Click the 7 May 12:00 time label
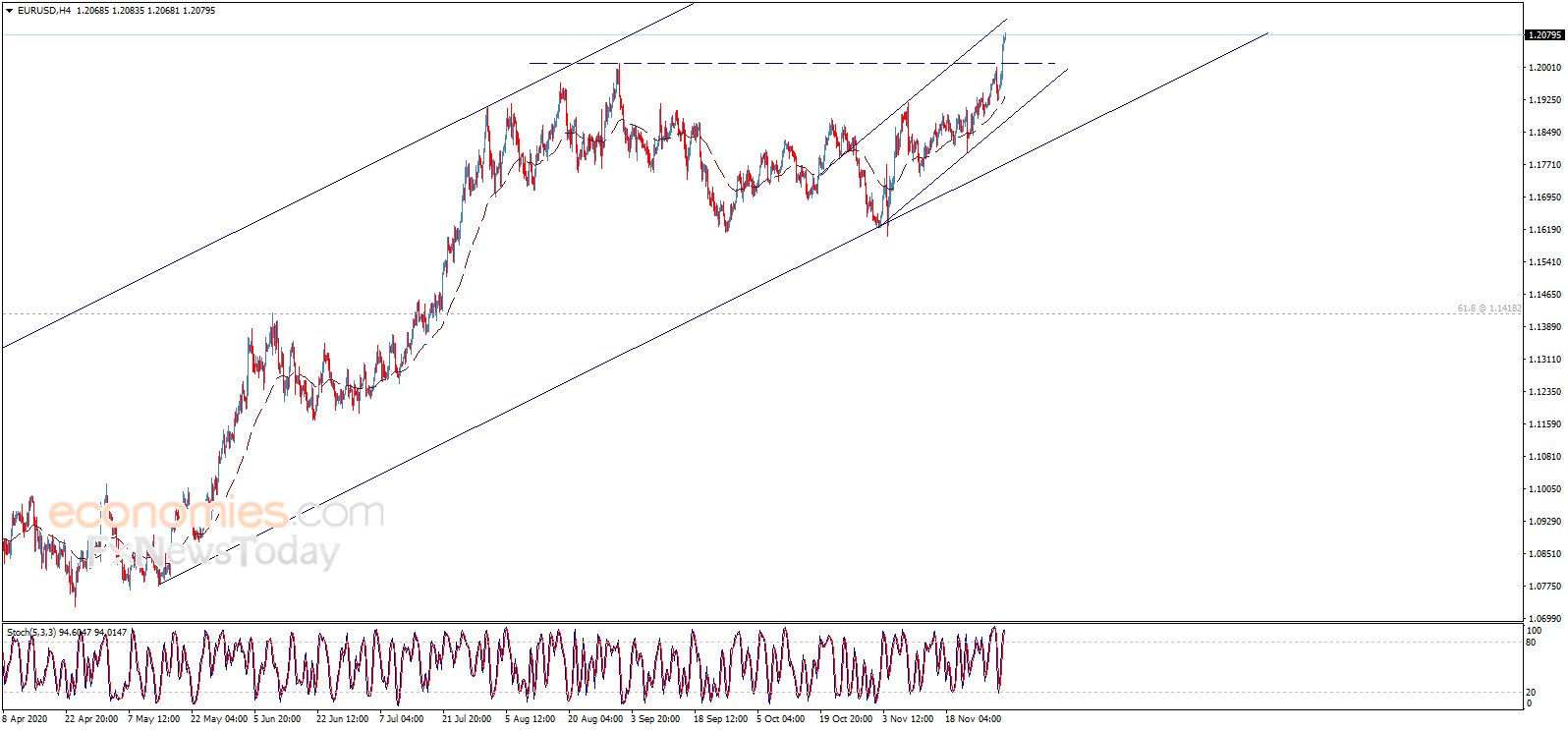 pos(154,719)
